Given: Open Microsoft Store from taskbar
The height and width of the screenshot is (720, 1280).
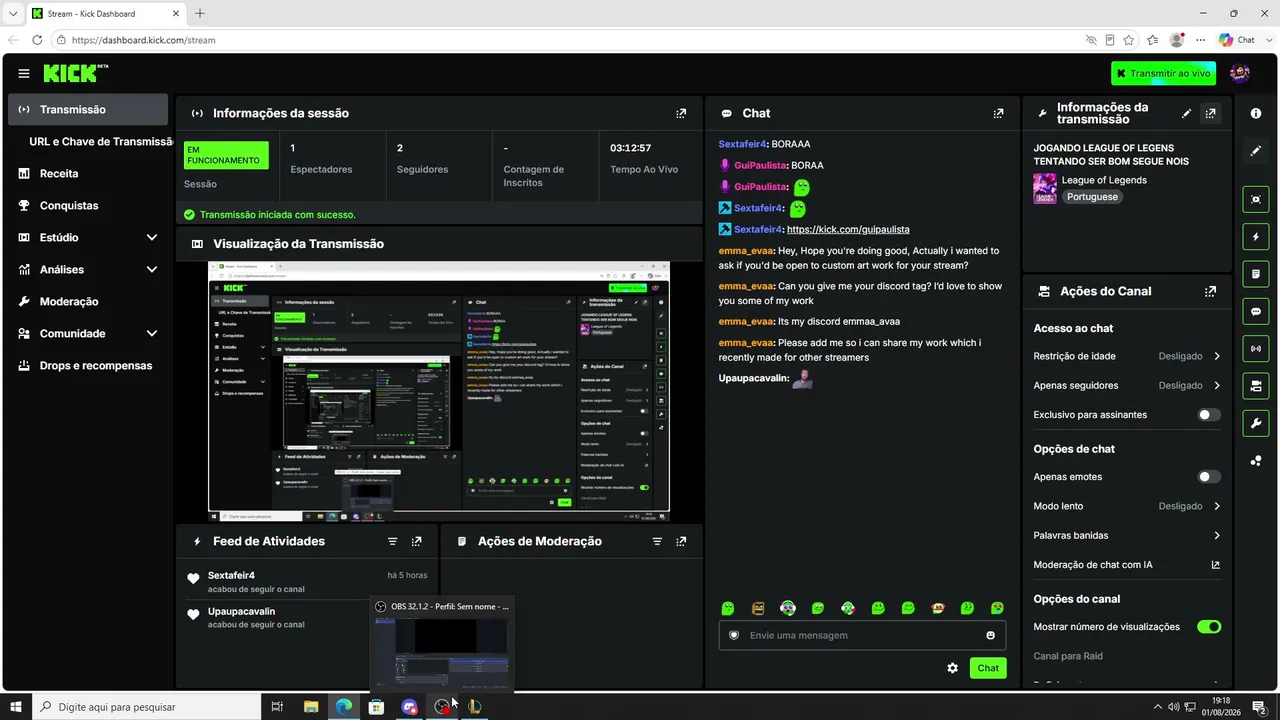Looking at the screenshot, I should (x=376, y=707).
